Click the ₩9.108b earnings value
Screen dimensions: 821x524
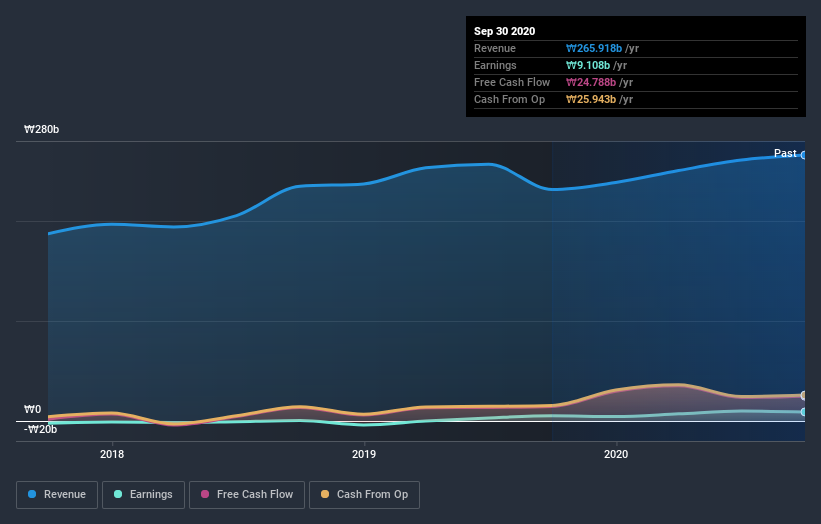click(x=588, y=65)
